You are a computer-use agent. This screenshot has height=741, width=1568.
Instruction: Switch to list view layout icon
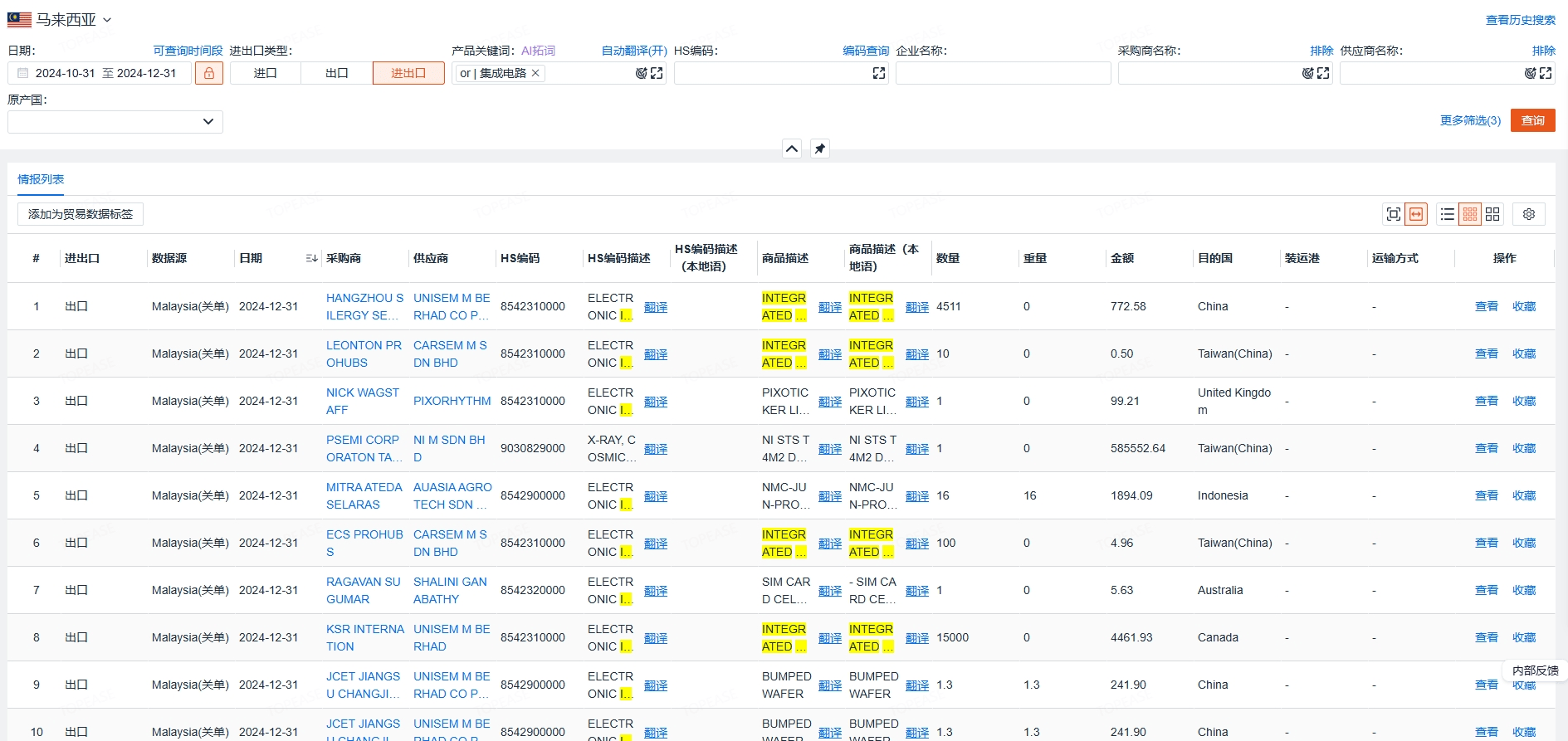(x=1448, y=214)
